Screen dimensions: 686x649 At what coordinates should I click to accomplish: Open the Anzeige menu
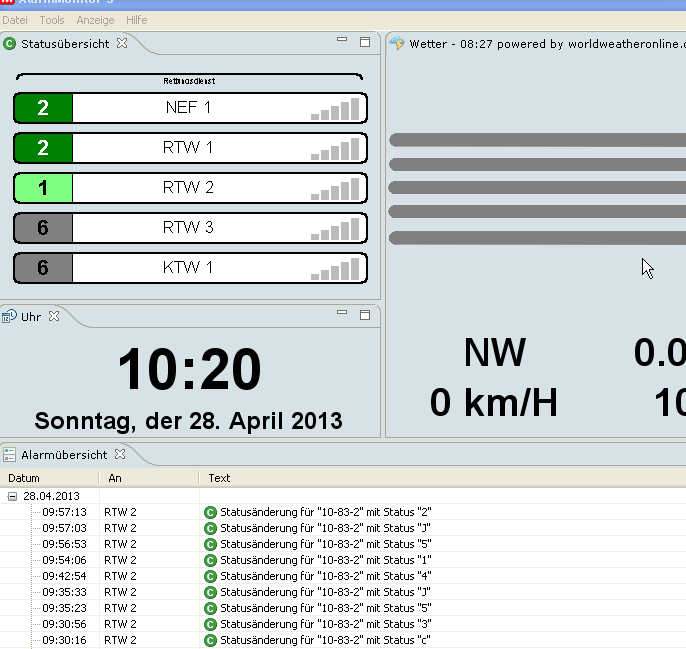click(x=95, y=20)
